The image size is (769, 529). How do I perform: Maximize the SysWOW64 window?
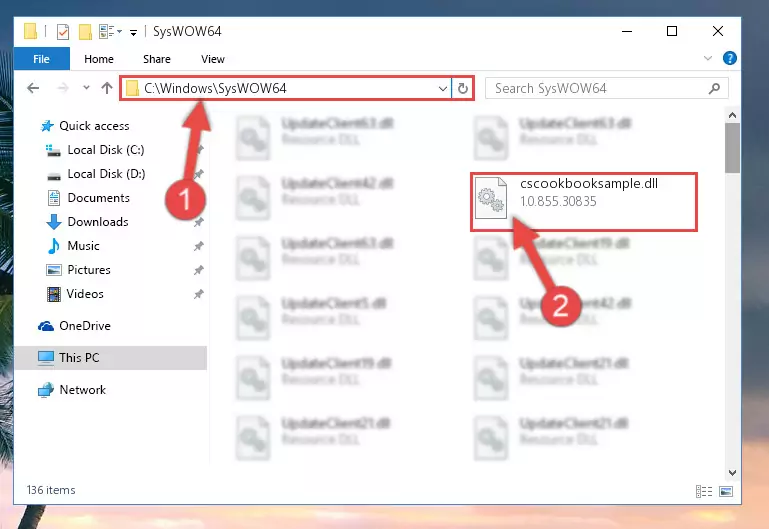pyautogui.click(x=672, y=31)
